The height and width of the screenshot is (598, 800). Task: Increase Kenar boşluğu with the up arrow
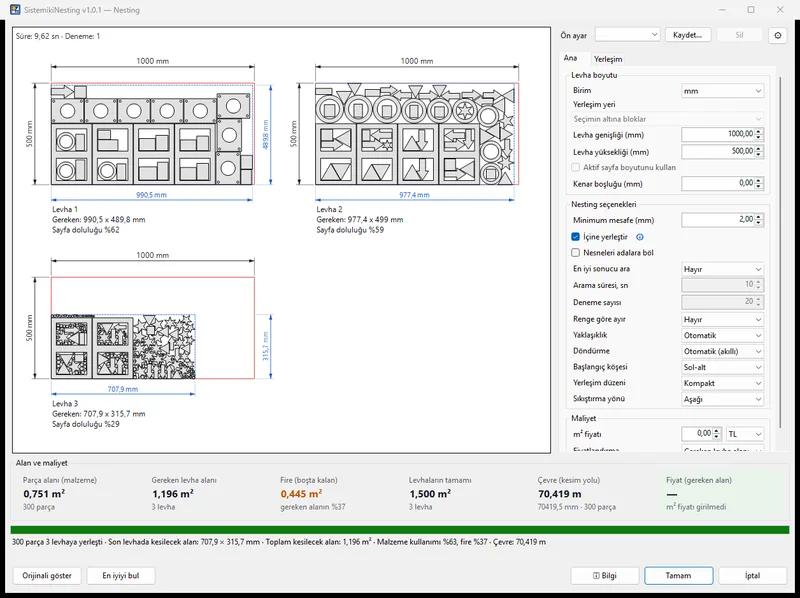coord(759,181)
